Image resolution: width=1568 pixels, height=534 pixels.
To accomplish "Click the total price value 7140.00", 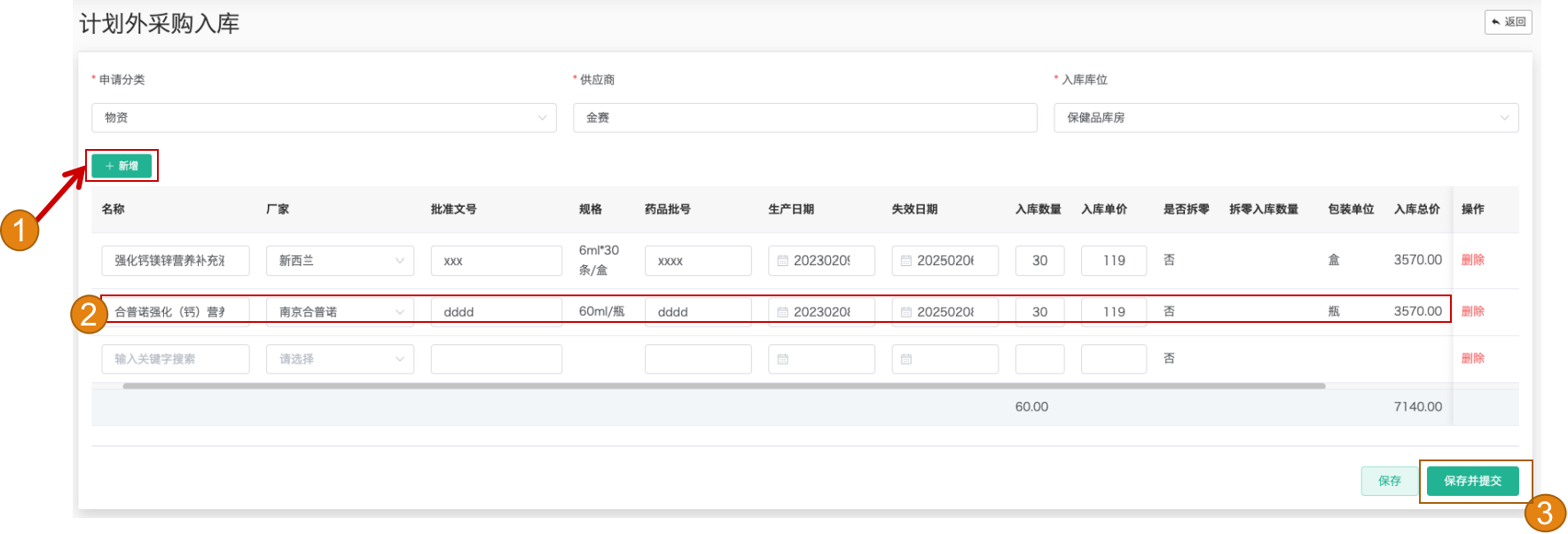I will click(1417, 406).
